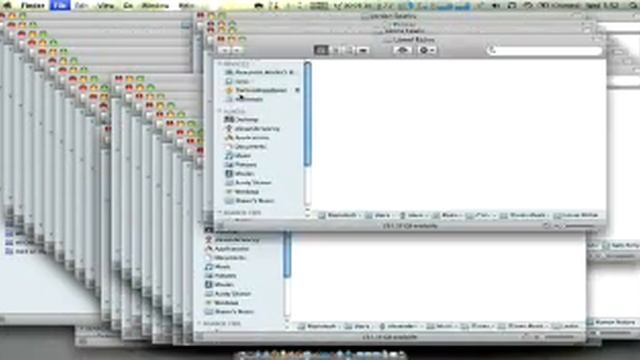Image resolution: width=640 pixels, height=360 pixels.
Task: Expand the SEARCH FOR section in front sidebar
Action: click(220, 212)
